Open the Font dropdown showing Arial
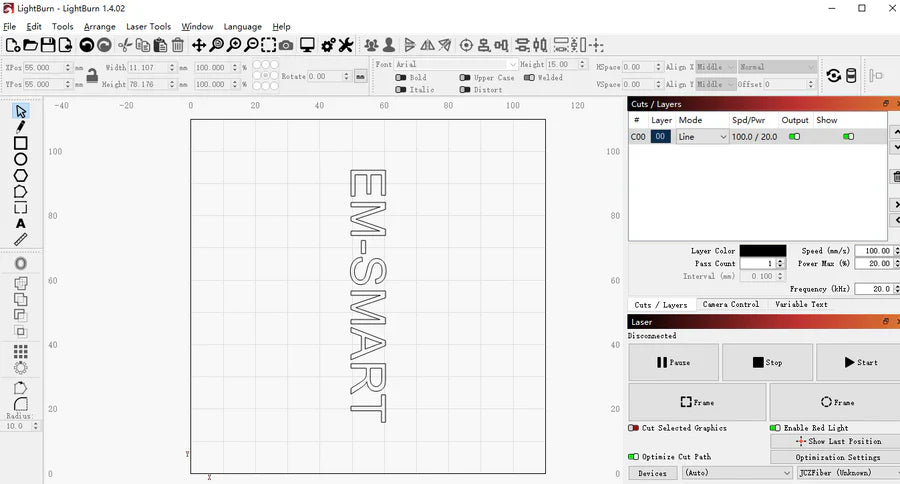This screenshot has width=900, height=484. 456,64
